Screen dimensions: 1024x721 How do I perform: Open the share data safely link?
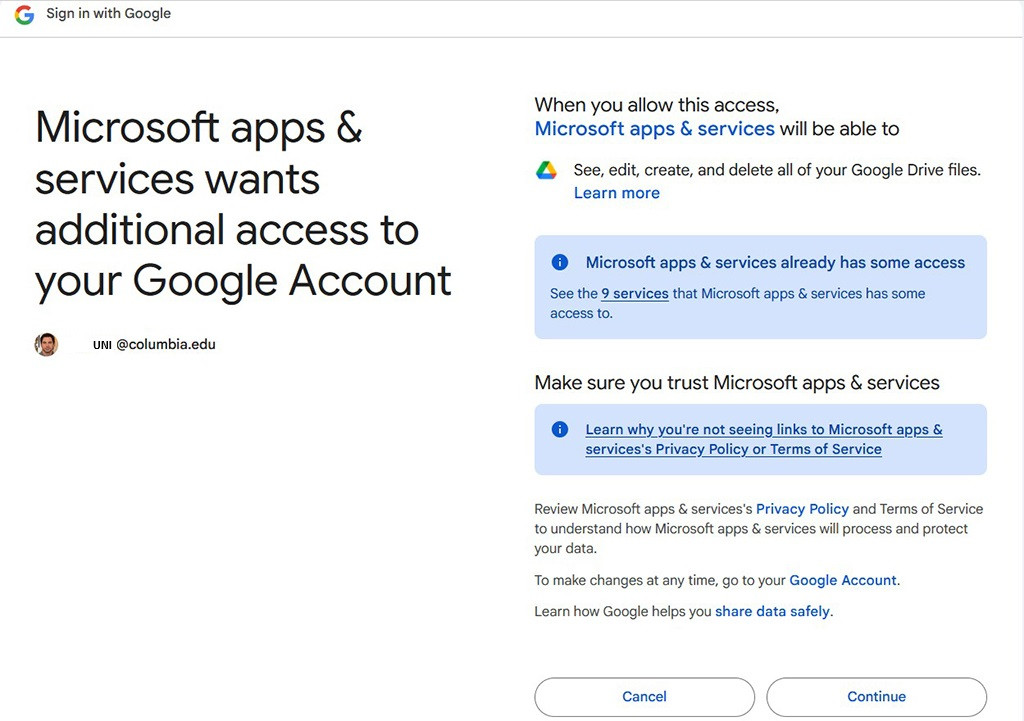[x=772, y=610]
